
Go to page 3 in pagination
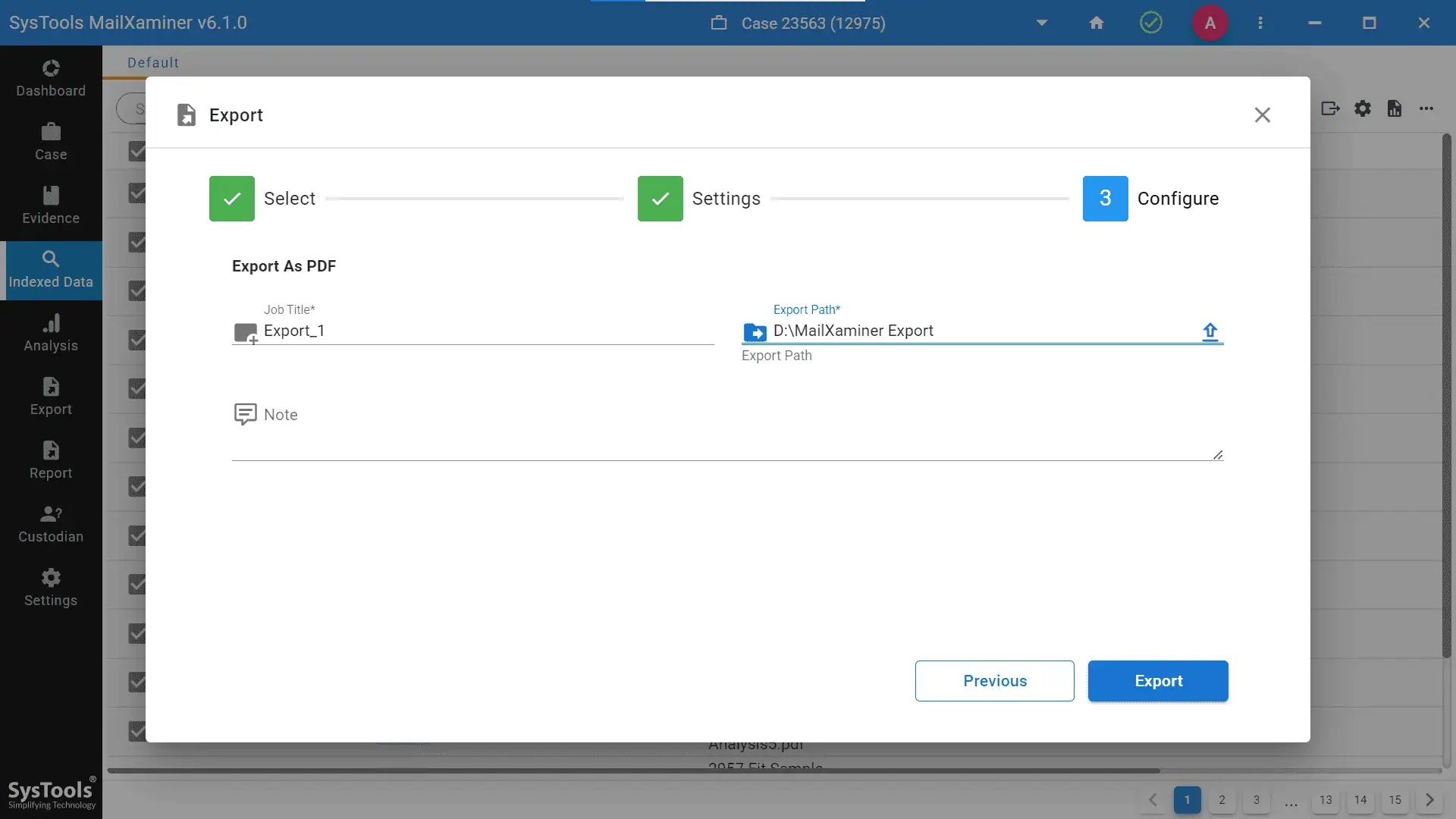[x=1257, y=800]
